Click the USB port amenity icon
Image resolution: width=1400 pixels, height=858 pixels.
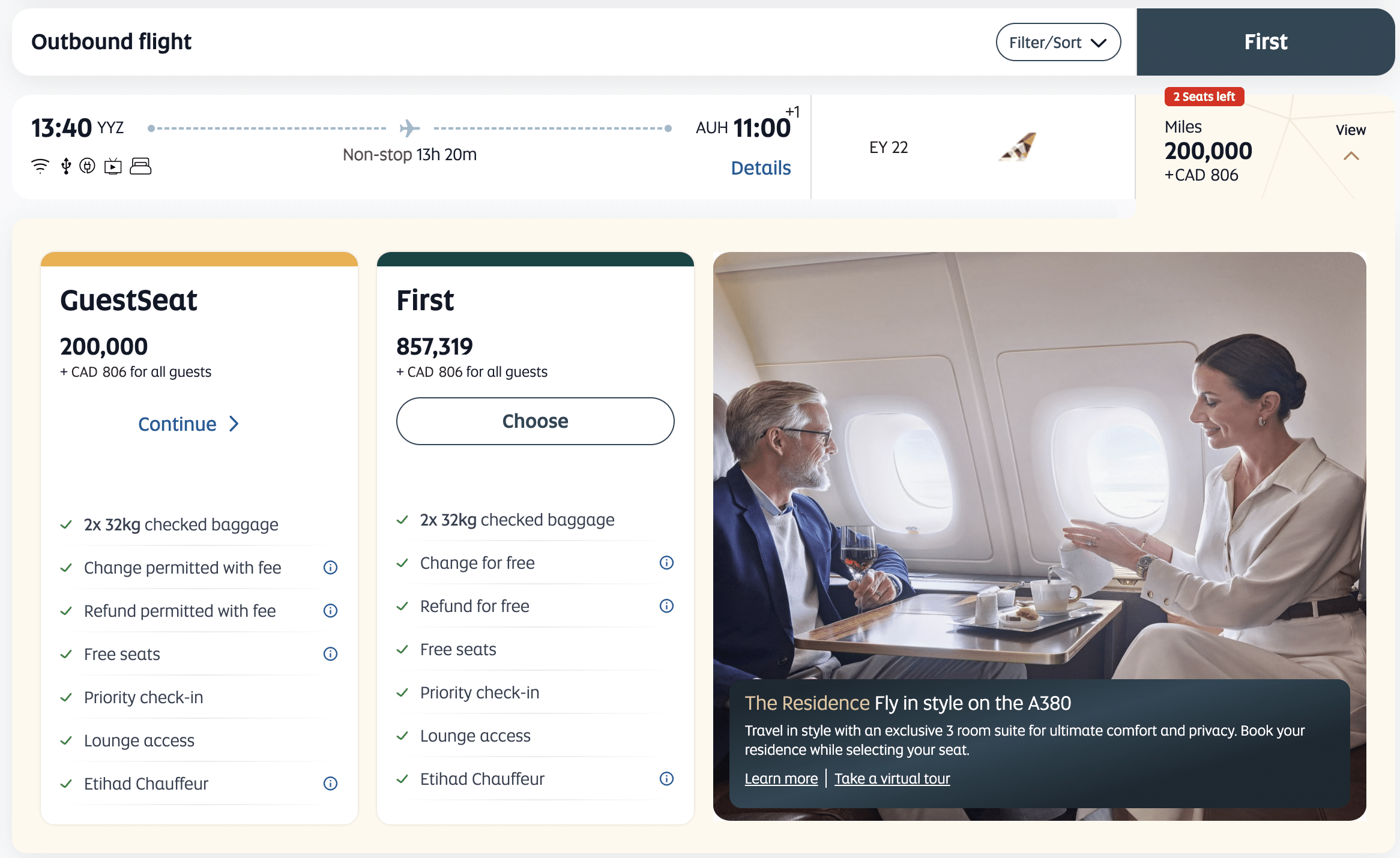click(66, 166)
